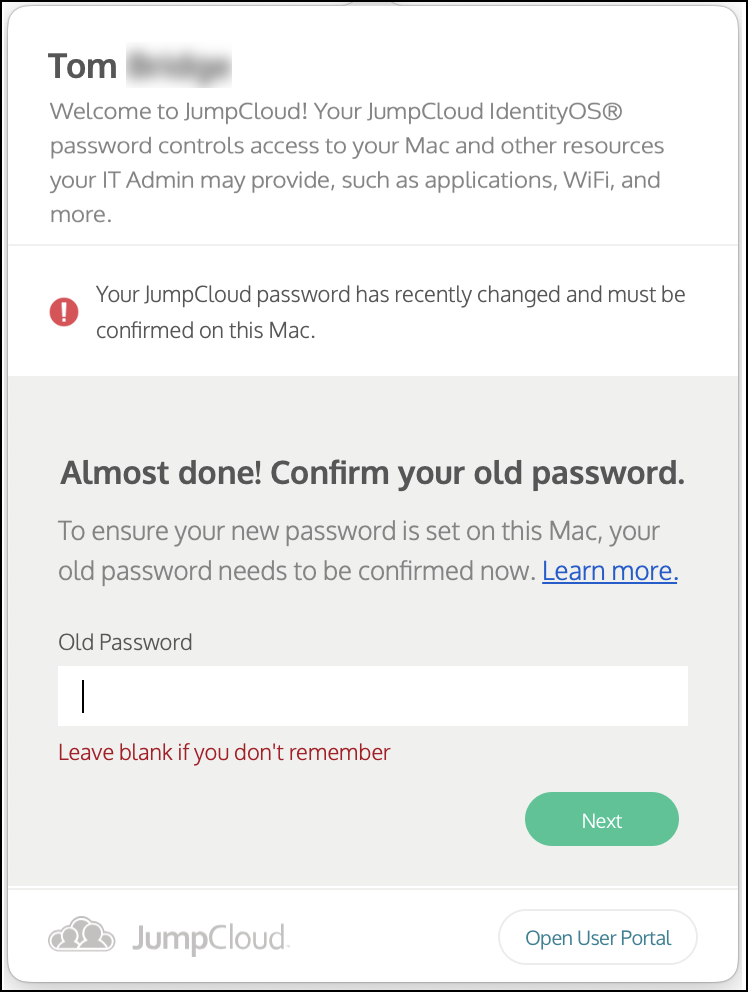
Task: Click the Old Password field label
Action: click(125, 642)
